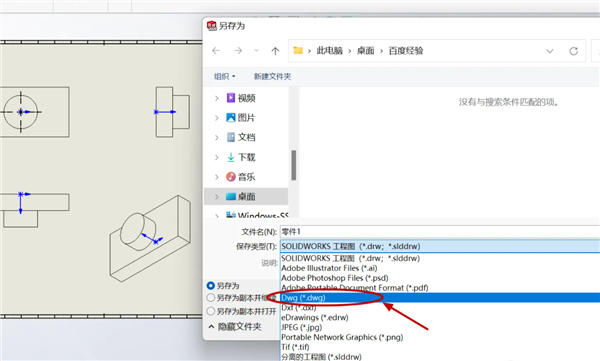Open the recent locations chevron
This screenshot has height=361, width=600.
256,51
